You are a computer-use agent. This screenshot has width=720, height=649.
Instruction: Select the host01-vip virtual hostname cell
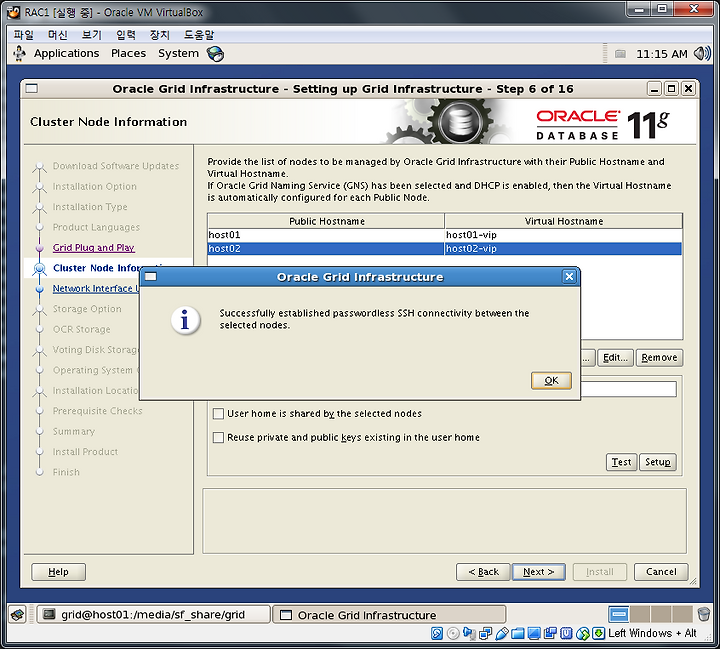[563, 235]
